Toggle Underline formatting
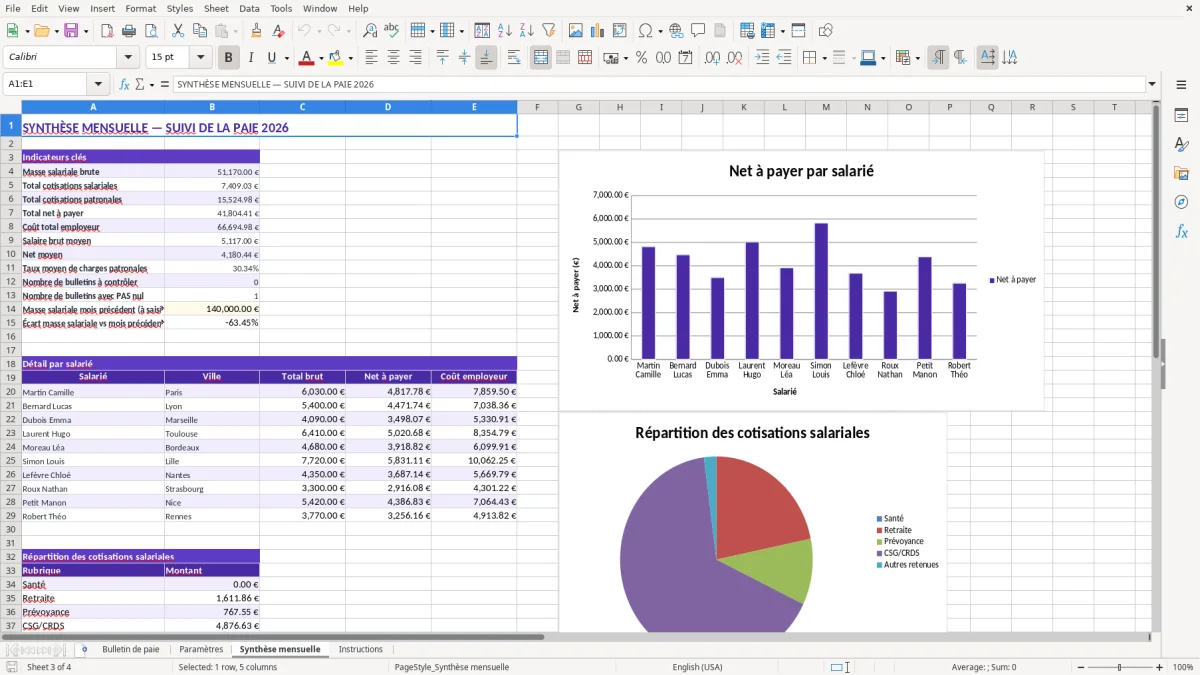1200x675 pixels. point(271,58)
